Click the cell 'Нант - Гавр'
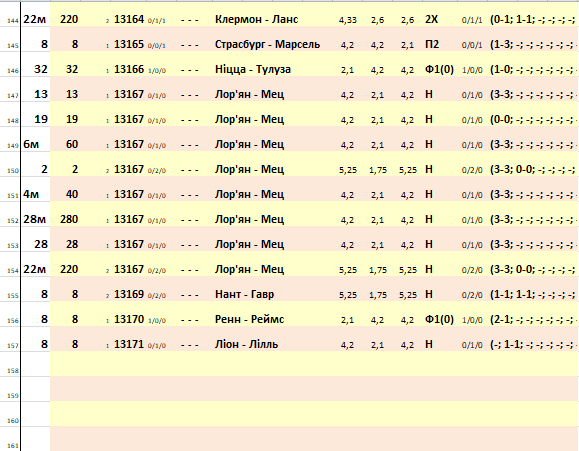Image resolution: width=579 pixels, height=451 pixels. click(x=244, y=294)
